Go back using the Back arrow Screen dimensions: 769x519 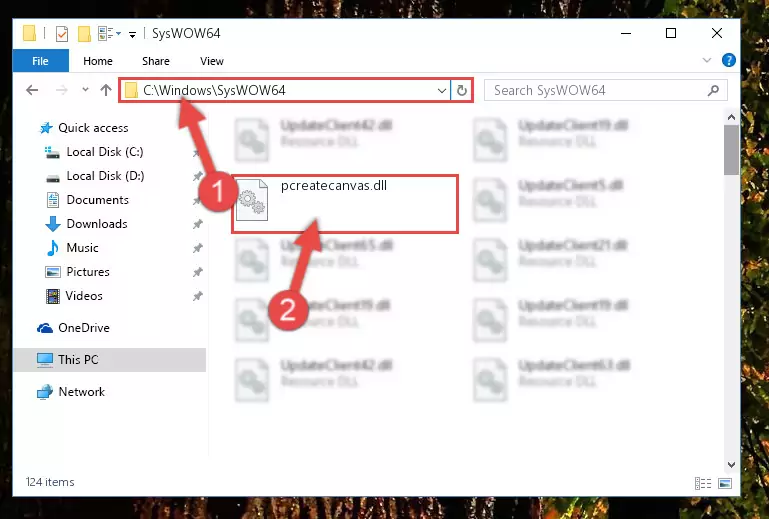pyautogui.click(x=32, y=90)
